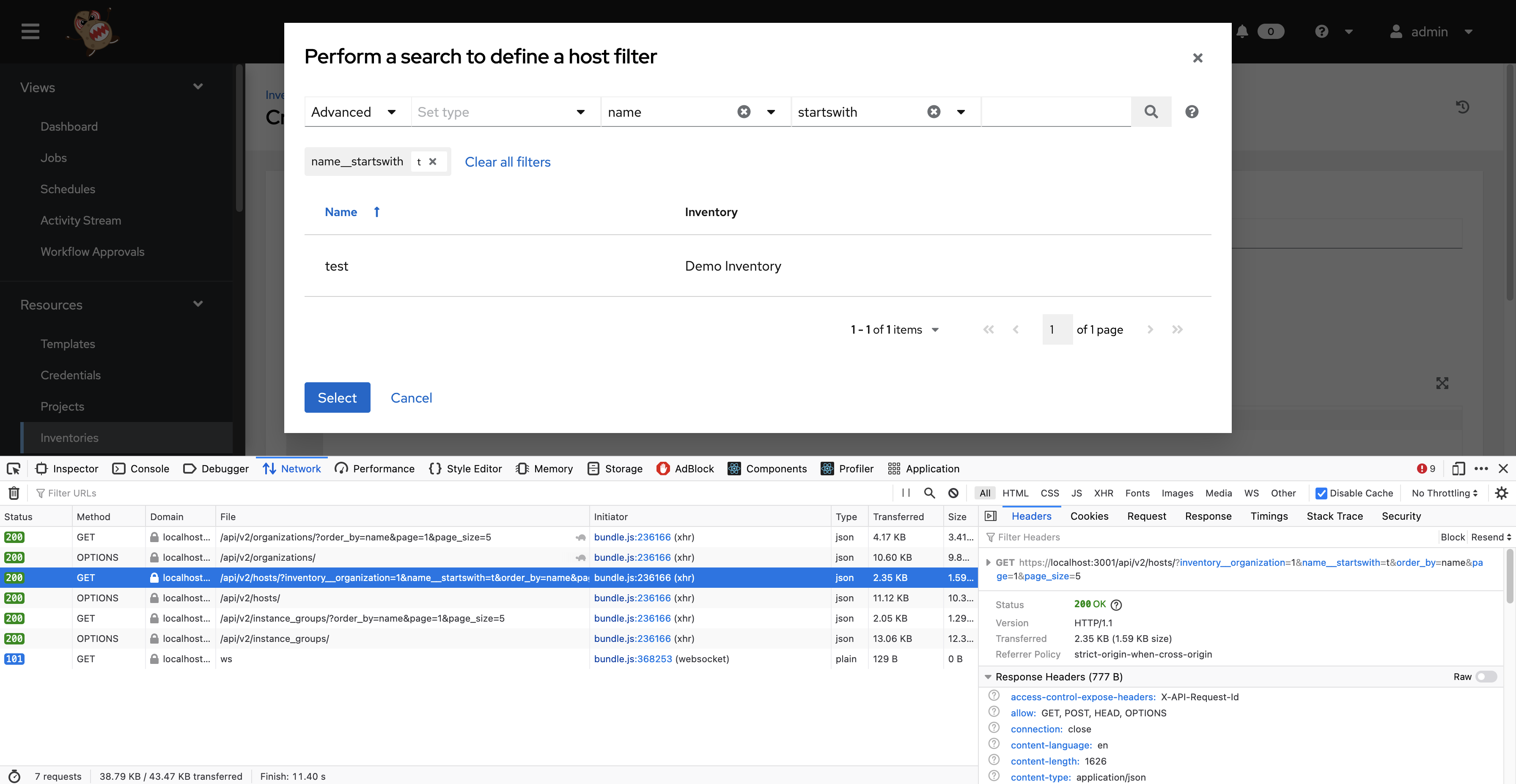
Task: Open the Set type dropdown
Action: (503, 112)
